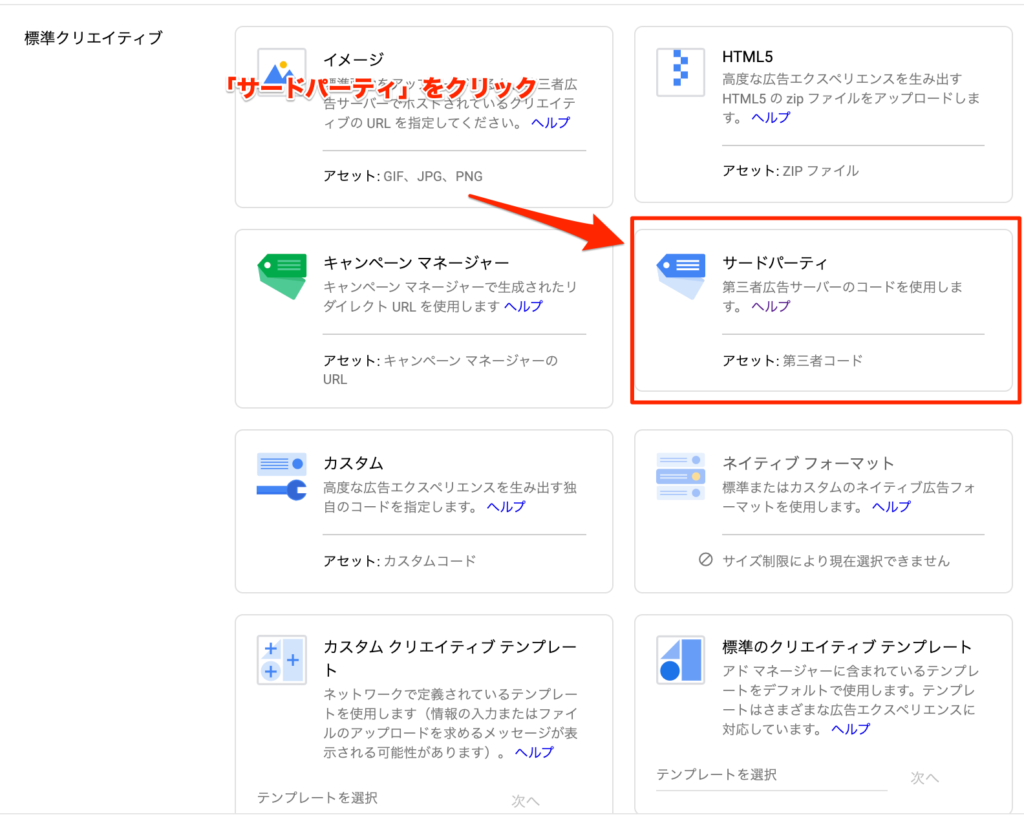Viewport: 1024px width, 821px height.
Task: Click アセット: 第三者コード text
Action: (x=792, y=360)
